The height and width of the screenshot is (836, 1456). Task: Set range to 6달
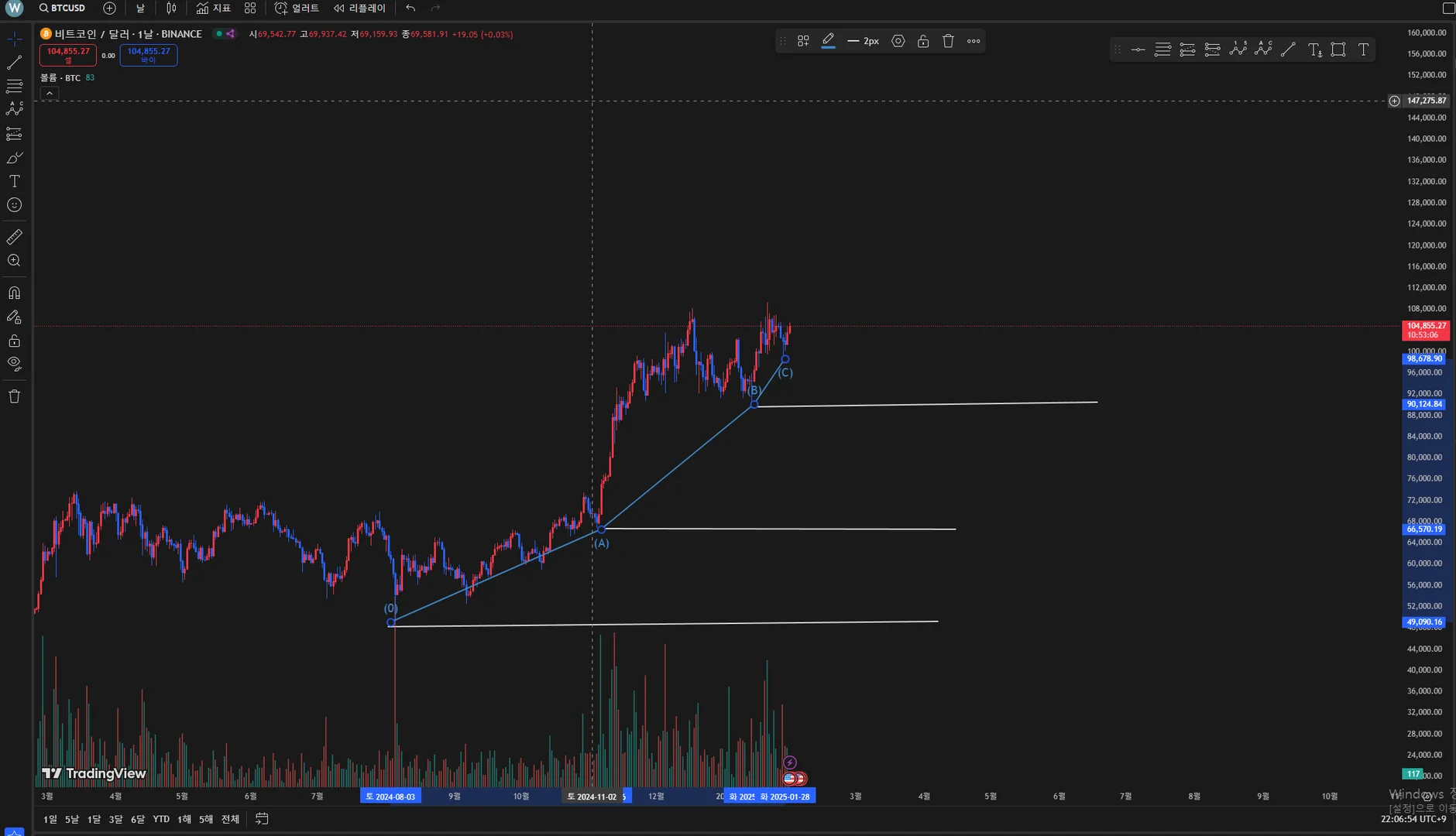coord(138,819)
